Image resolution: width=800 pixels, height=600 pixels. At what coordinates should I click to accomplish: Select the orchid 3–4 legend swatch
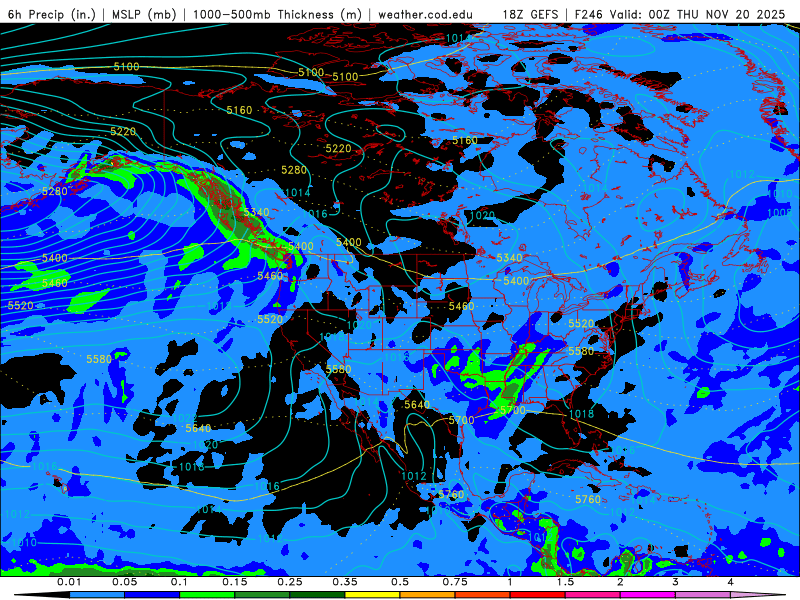tap(703, 595)
